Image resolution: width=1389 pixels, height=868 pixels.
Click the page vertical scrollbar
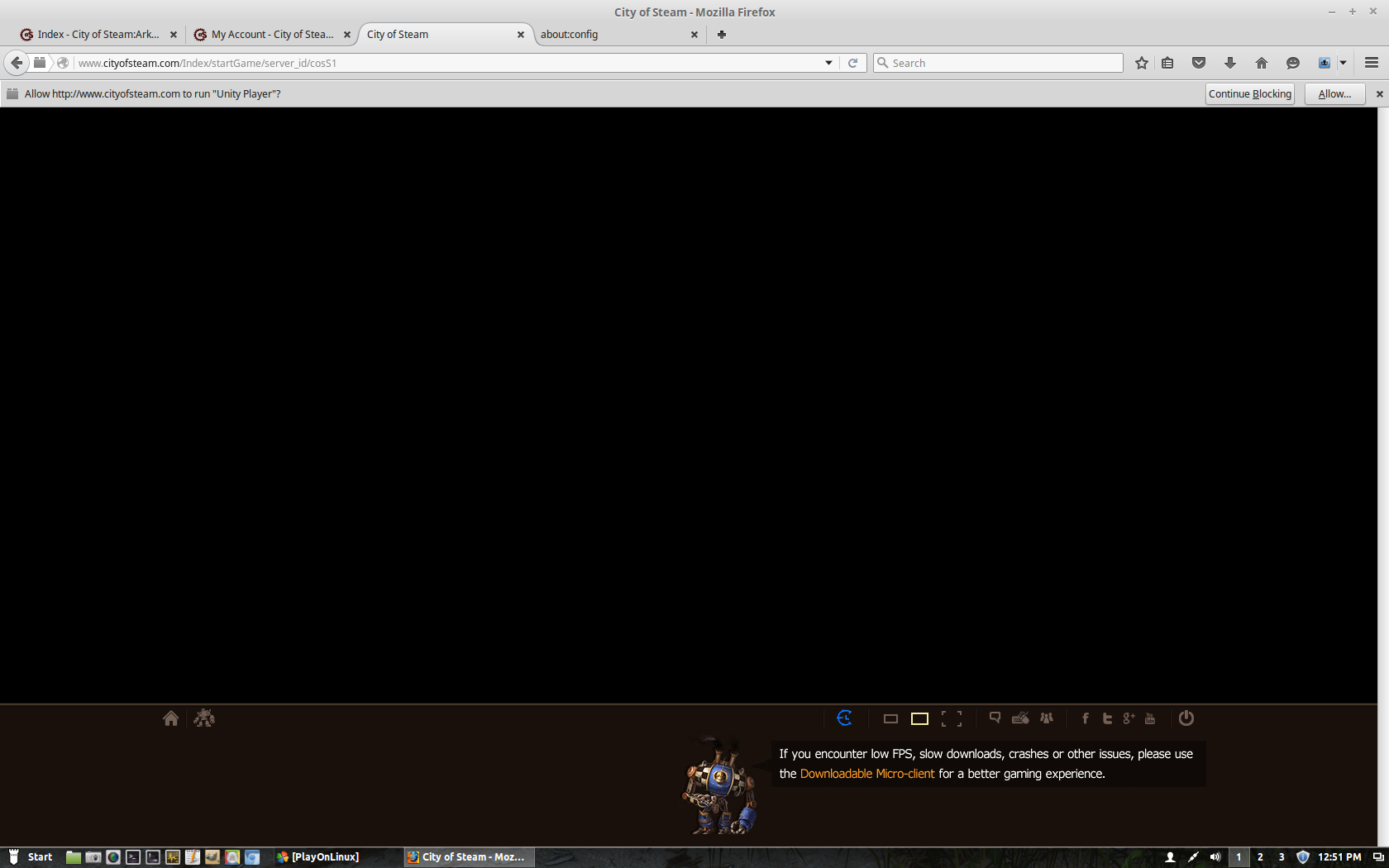(x=1383, y=477)
